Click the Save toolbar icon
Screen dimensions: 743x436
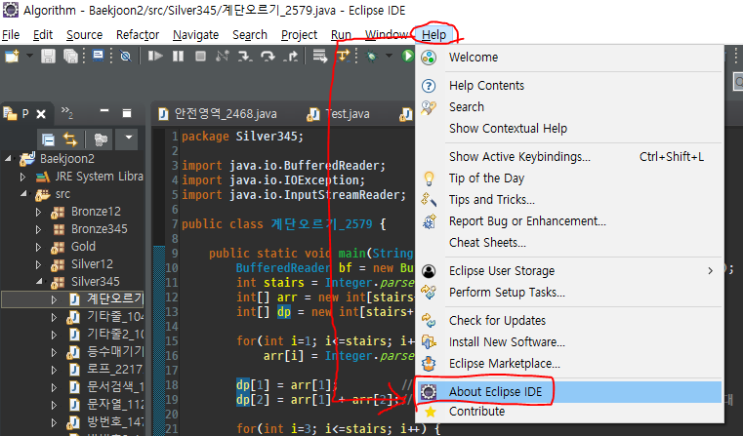pyautogui.click(x=48, y=56)
